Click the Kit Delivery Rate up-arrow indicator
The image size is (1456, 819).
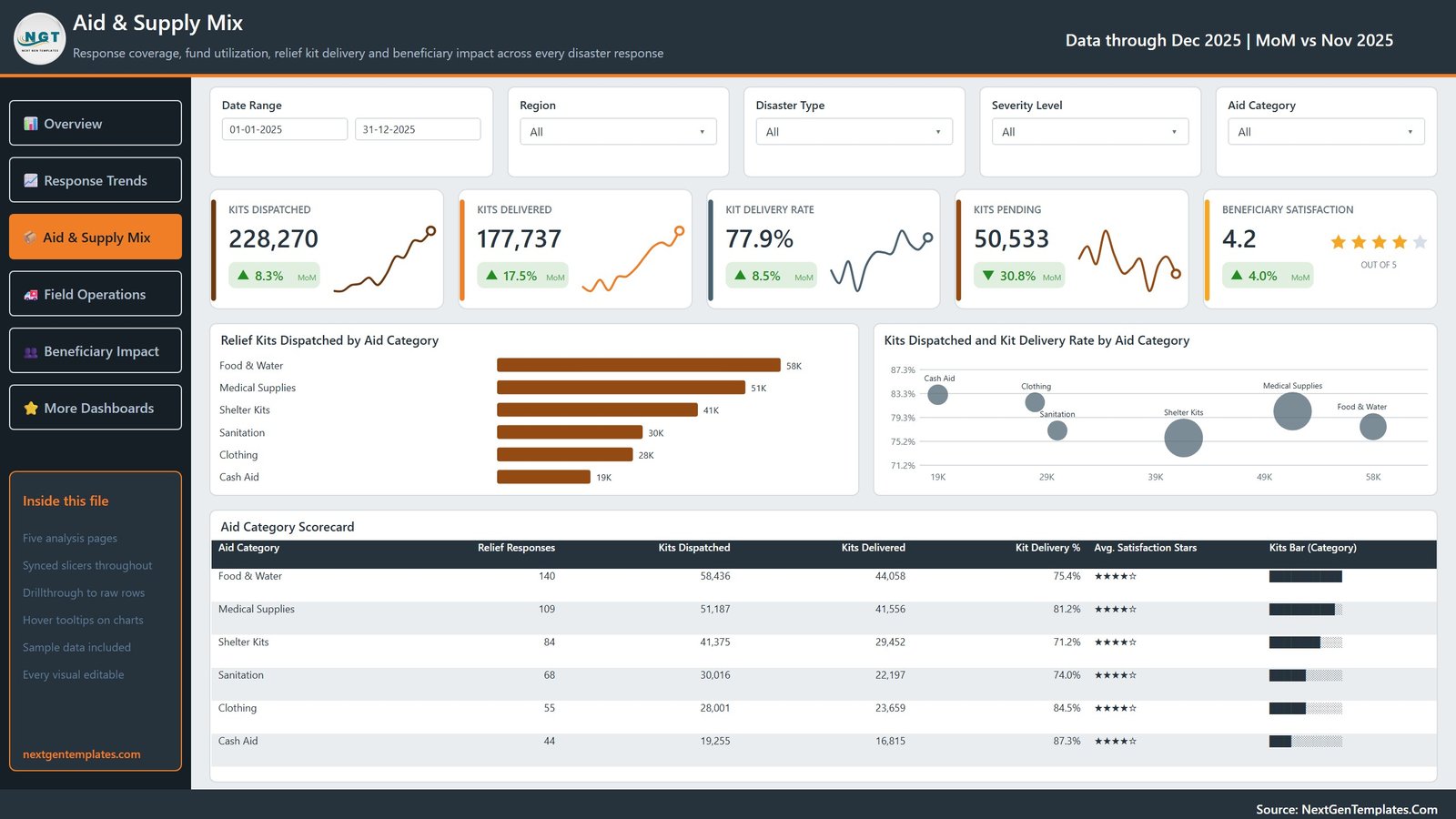click(740, 275)
